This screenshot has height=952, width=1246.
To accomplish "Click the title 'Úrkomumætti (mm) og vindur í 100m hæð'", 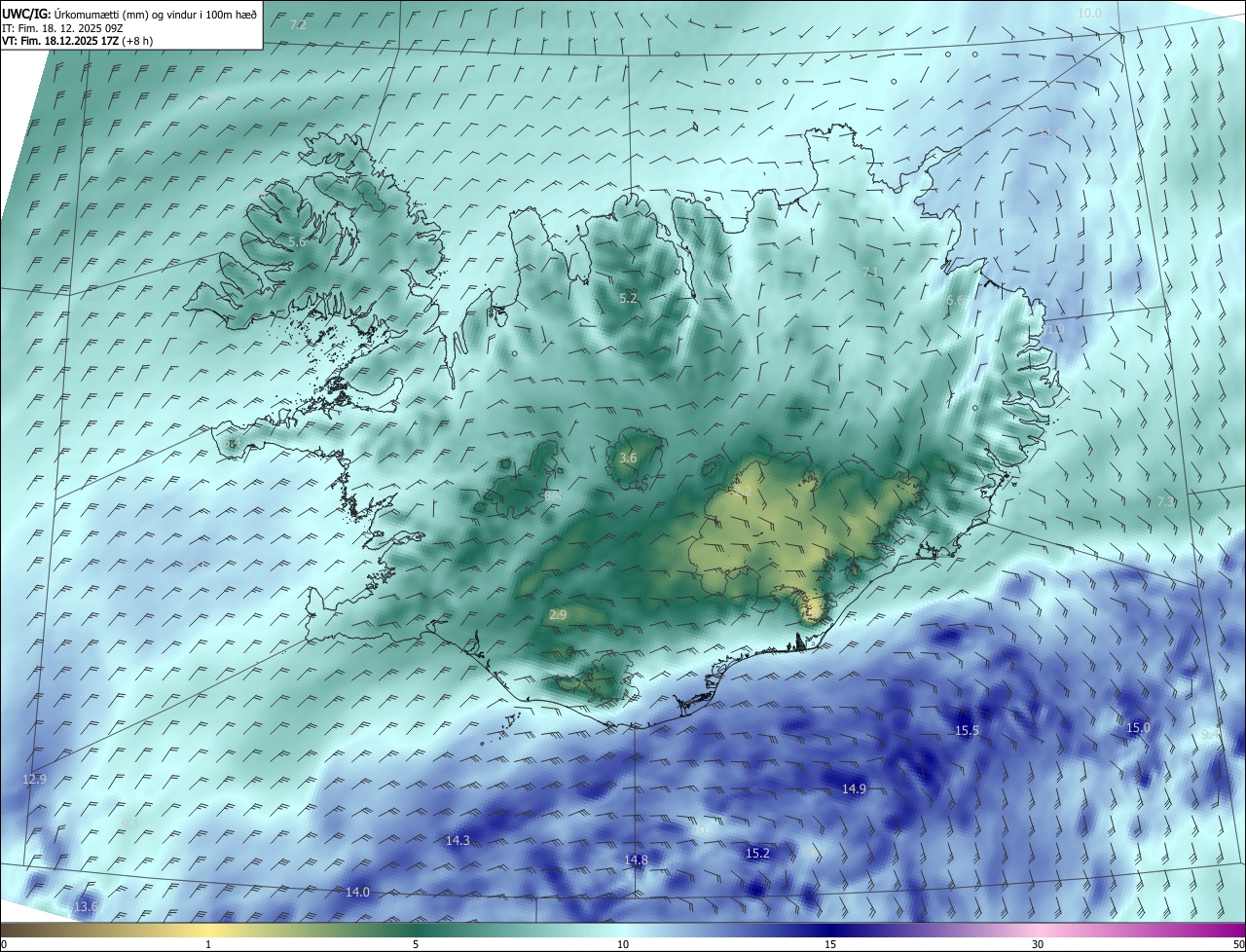I will point(156,14).
